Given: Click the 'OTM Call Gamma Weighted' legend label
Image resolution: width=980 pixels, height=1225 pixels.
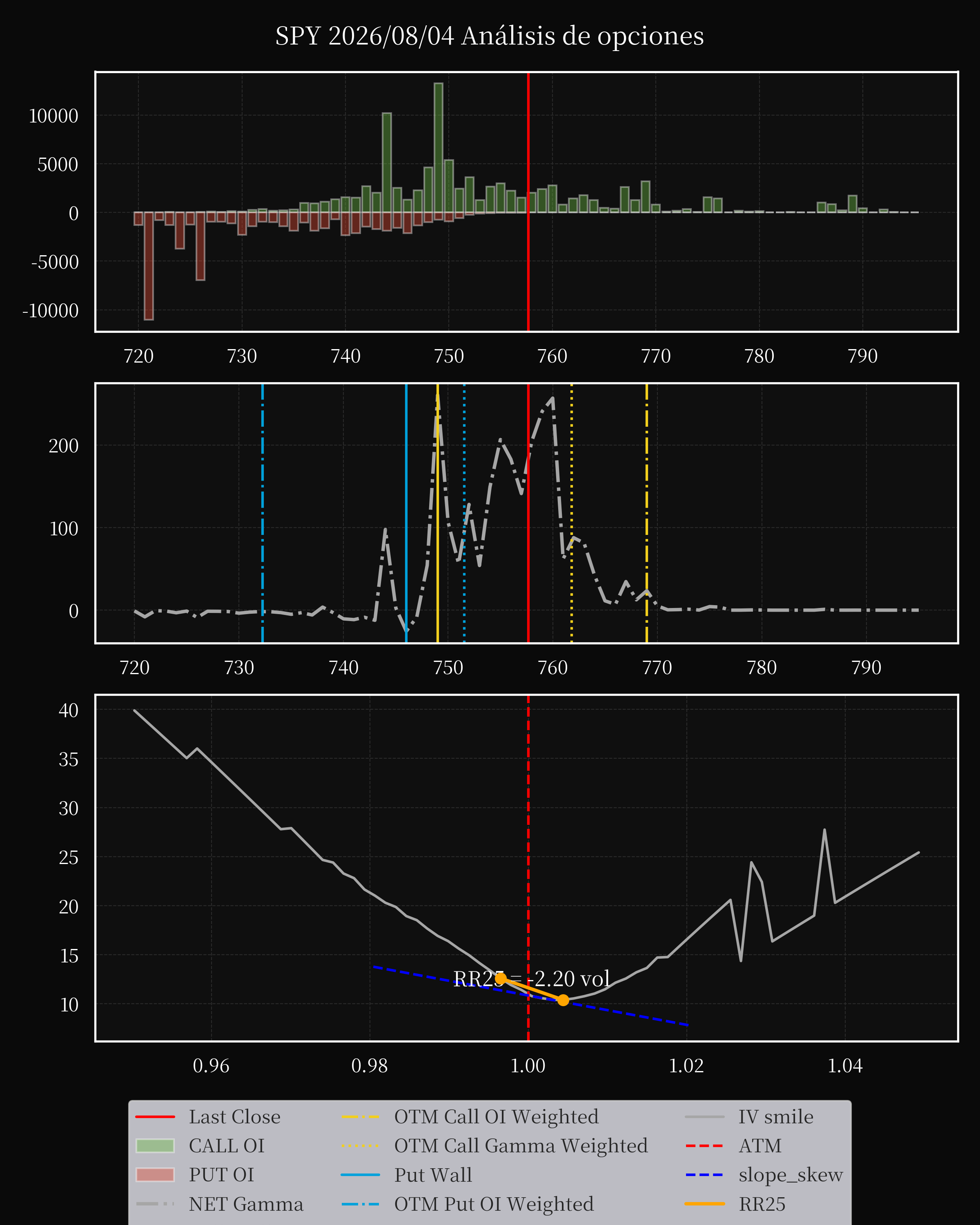Looking at the screenshot, I should [x=521, y=1146].
